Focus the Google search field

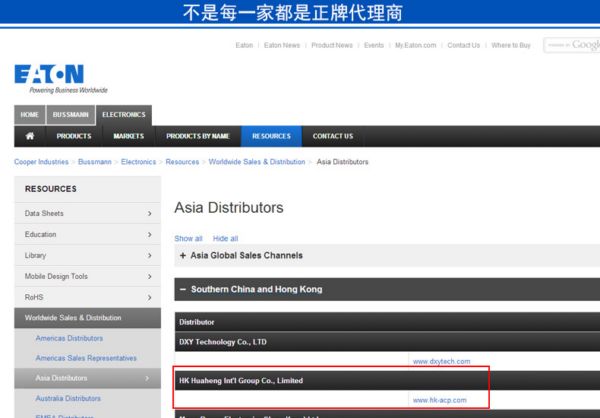point(572,45)
